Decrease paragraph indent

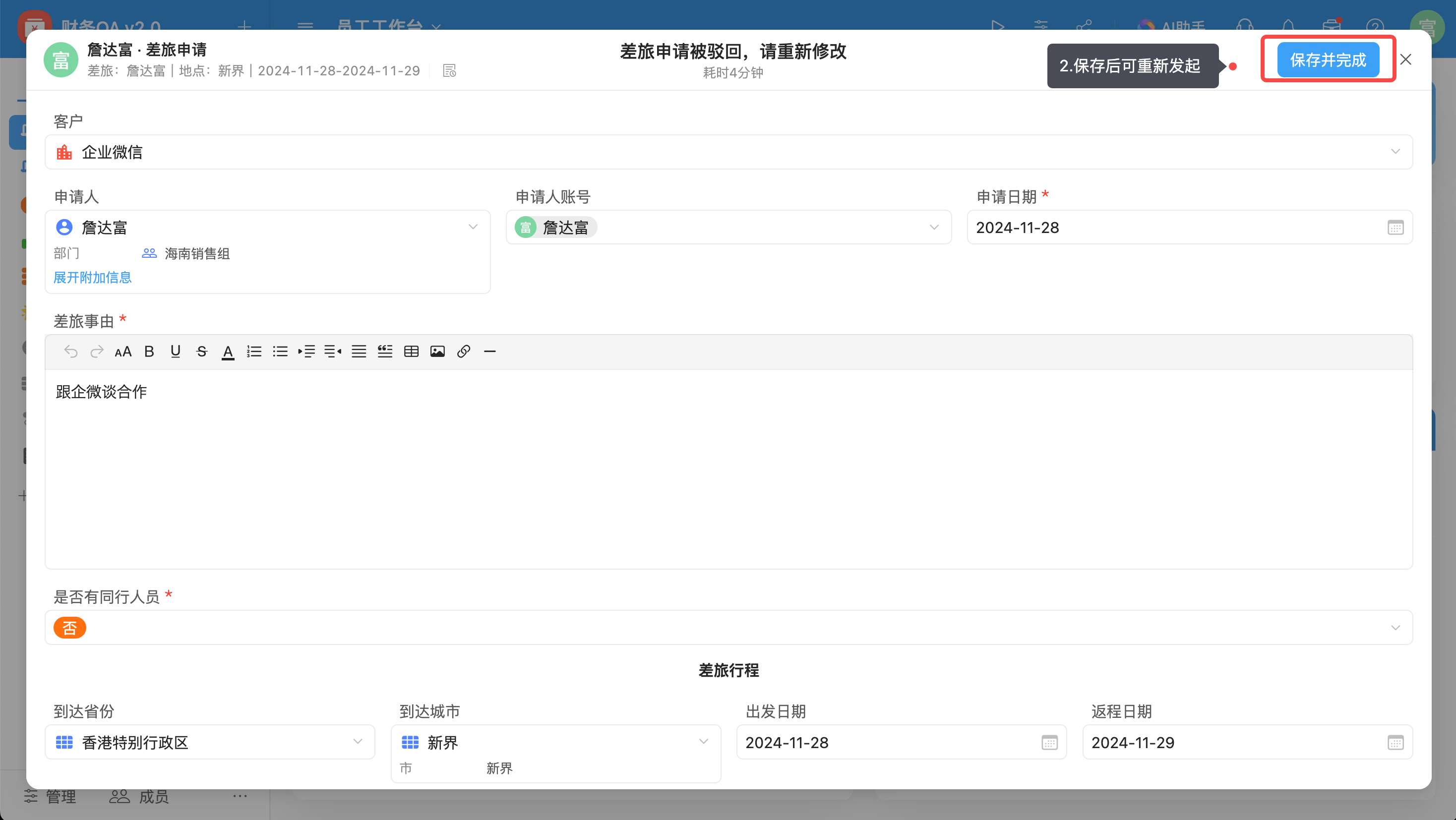point(332,351)
